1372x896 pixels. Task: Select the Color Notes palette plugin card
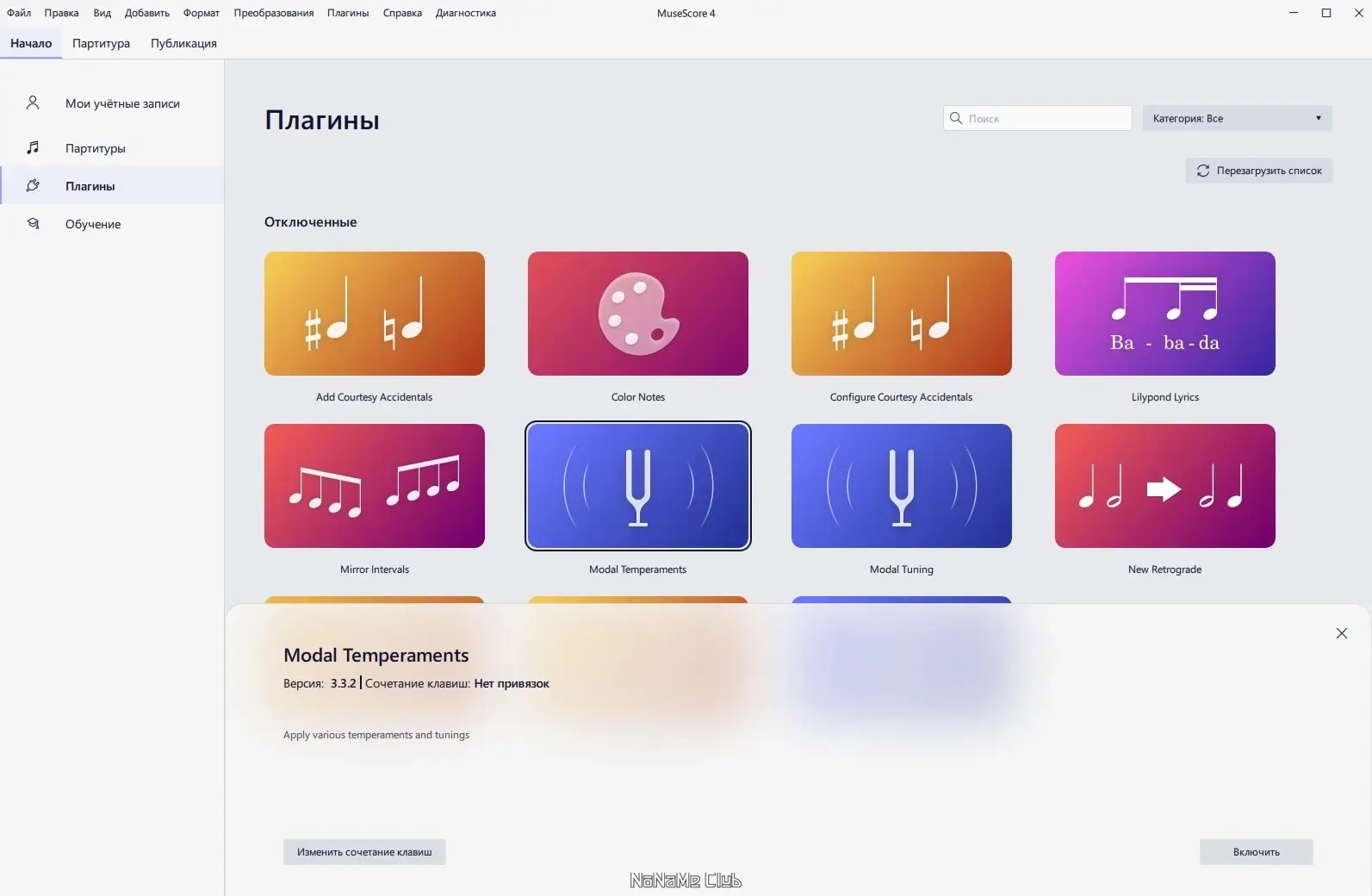(637, 314)
